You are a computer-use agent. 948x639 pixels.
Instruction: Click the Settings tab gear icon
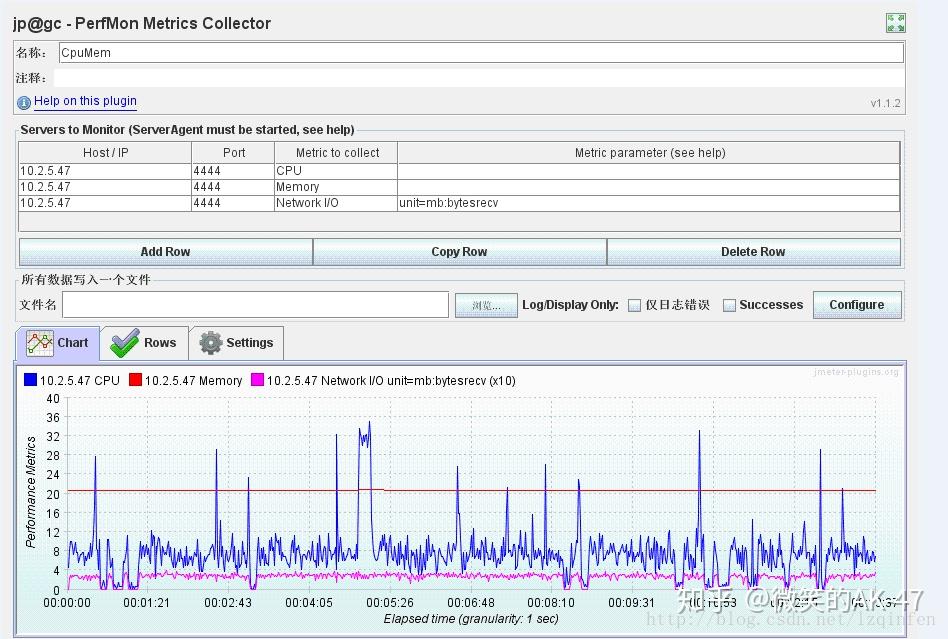click(x=210, y=343)
